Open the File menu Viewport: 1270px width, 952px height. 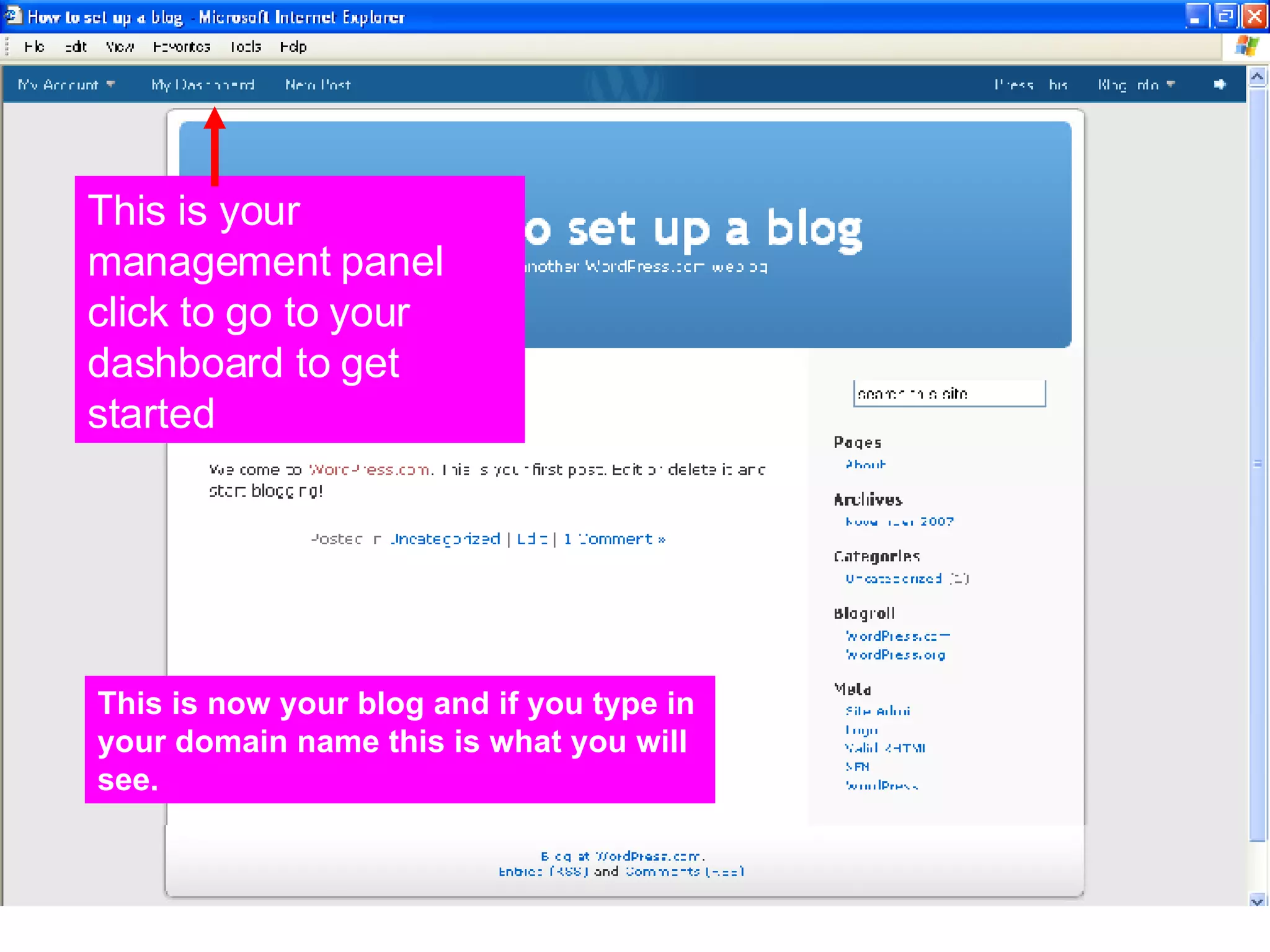click(34, 47)
